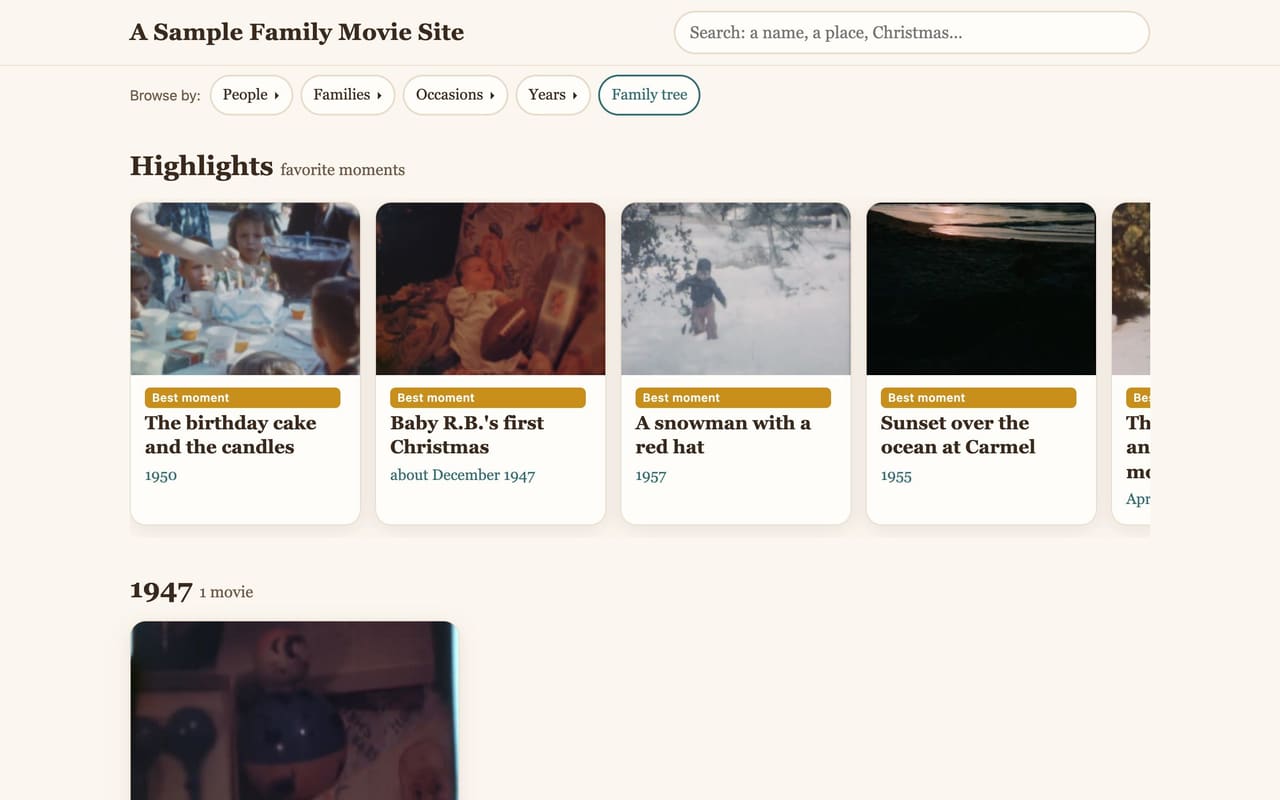
Task: Open the Occasions dropdown
Action: tap(455, 95)
